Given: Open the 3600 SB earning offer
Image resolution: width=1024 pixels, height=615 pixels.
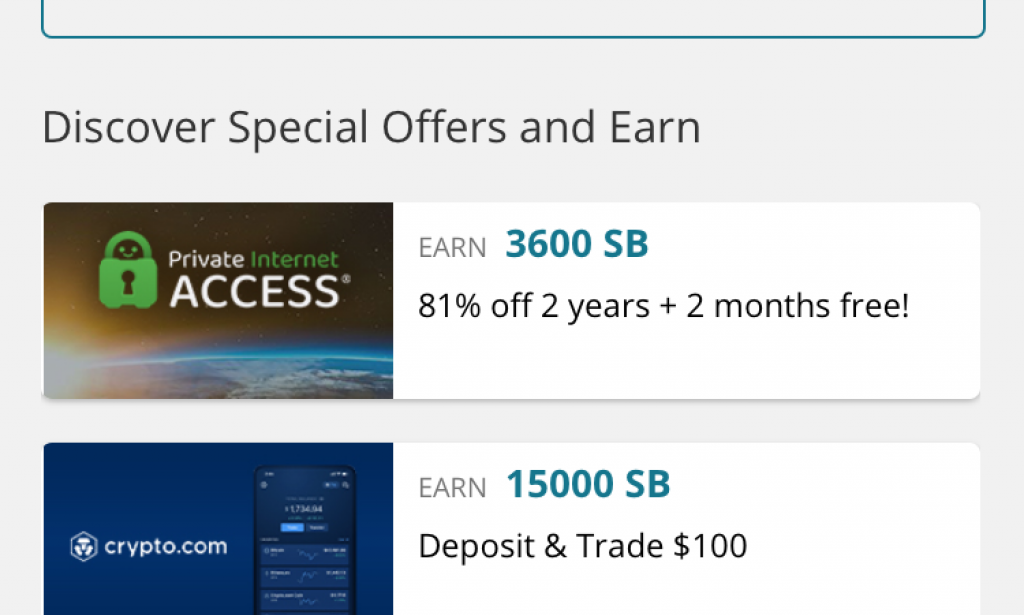Looking at the screenshot, I should [575, 243].
